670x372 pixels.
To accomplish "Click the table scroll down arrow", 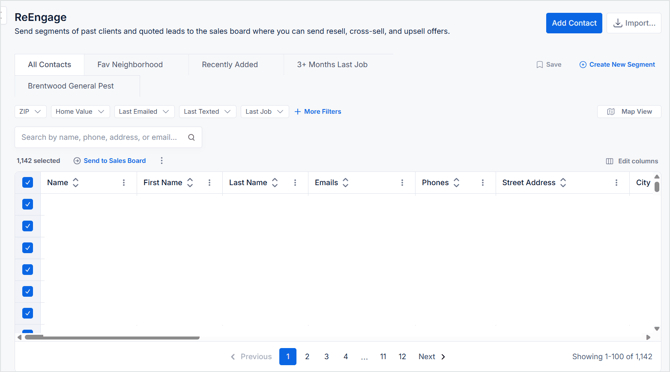I will click(657, 328).
